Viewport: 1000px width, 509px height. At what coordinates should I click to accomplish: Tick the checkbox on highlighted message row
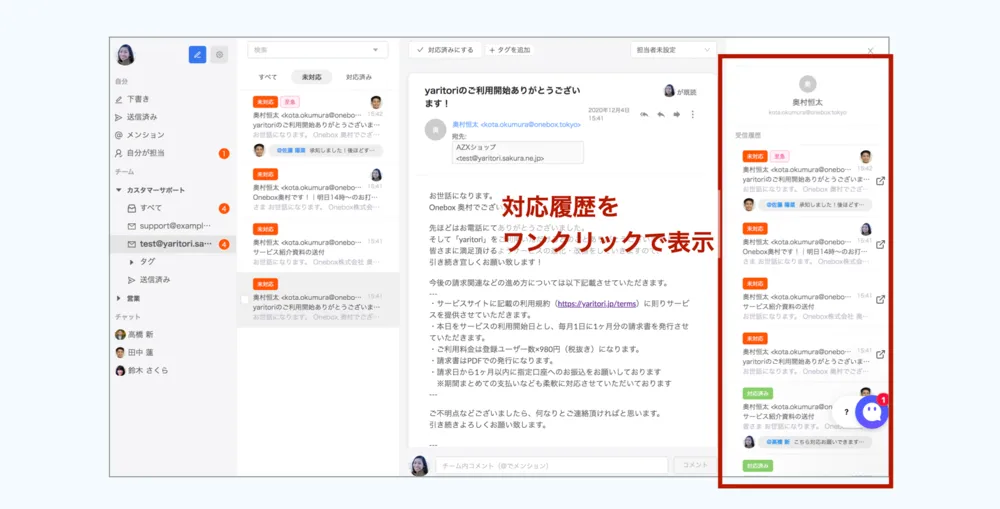244,299
